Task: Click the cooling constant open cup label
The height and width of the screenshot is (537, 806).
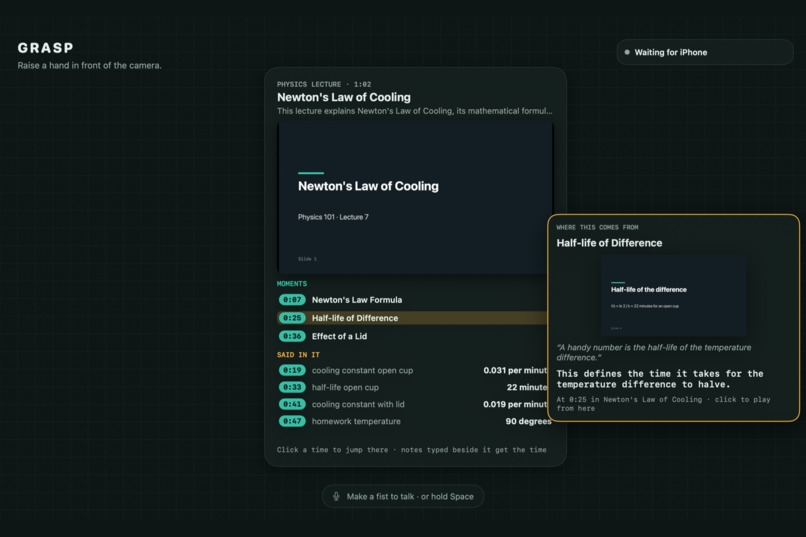Action: click(362, 370)
